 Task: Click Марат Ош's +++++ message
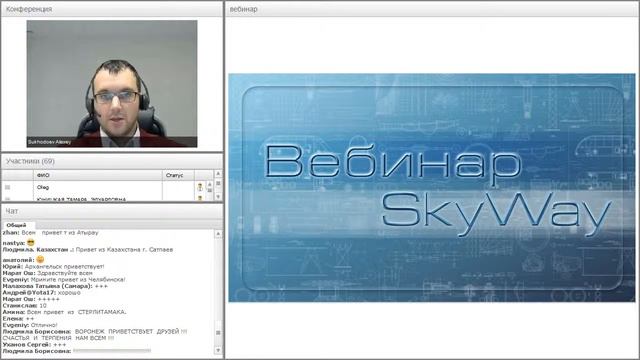pos(31,299)
